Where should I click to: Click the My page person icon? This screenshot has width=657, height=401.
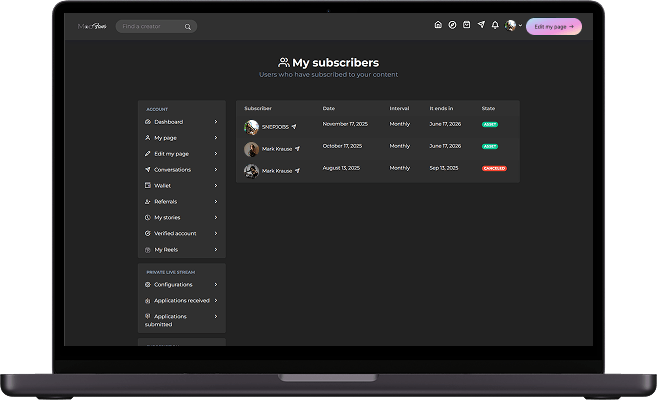147,138
